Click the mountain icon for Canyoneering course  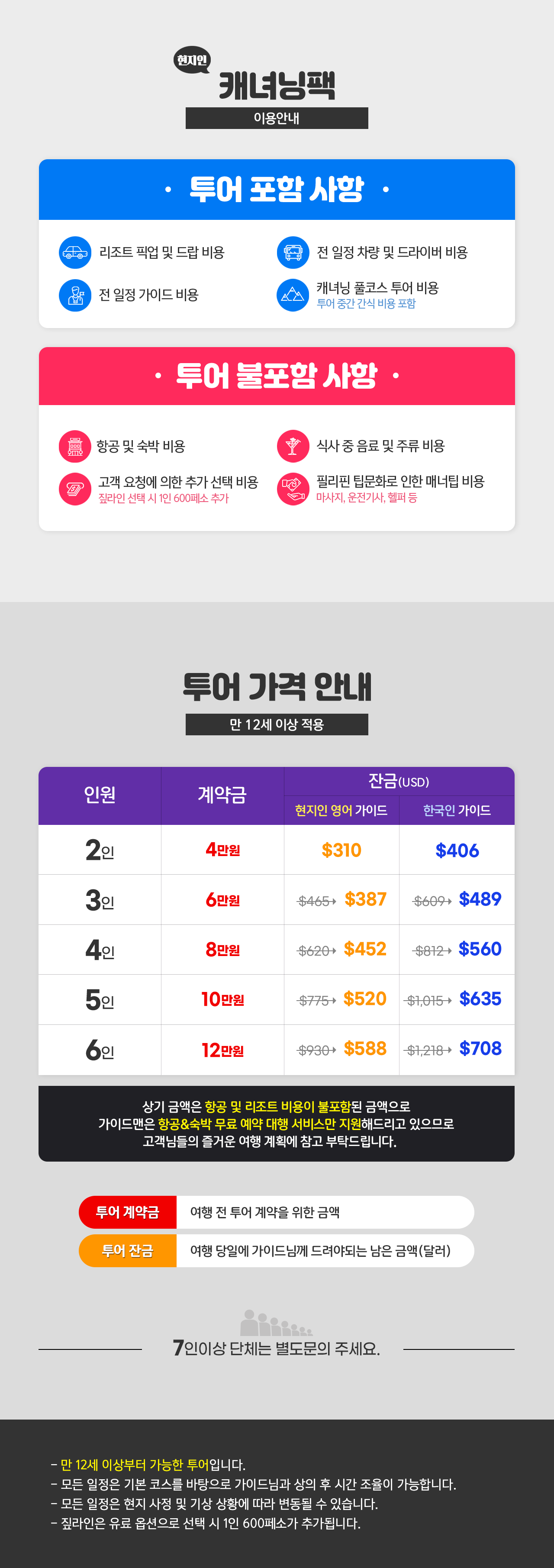(293, 295)
